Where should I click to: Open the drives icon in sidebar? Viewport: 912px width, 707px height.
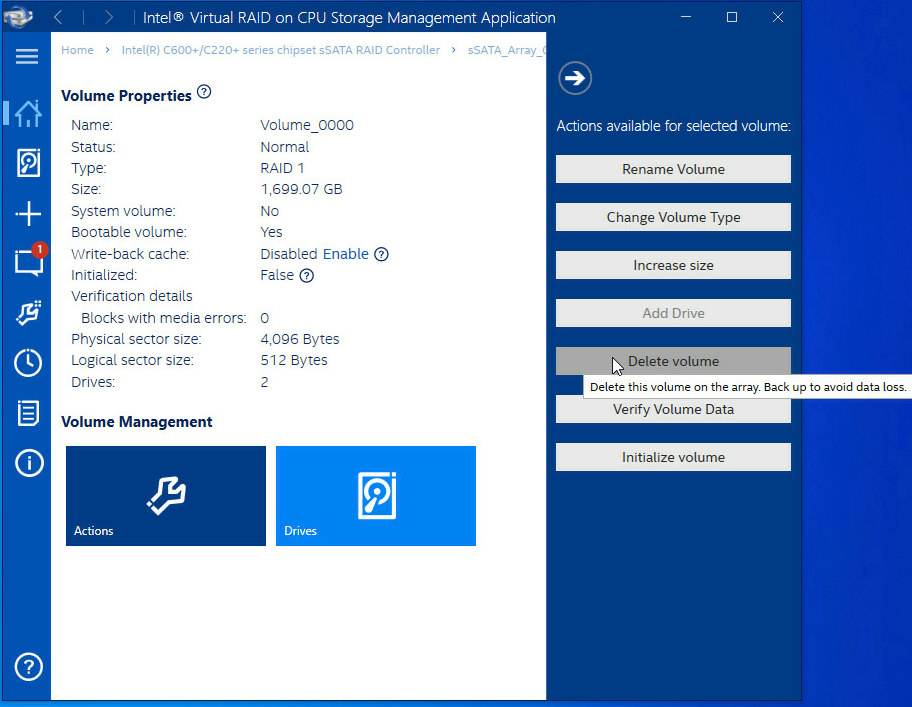[28, 163]
